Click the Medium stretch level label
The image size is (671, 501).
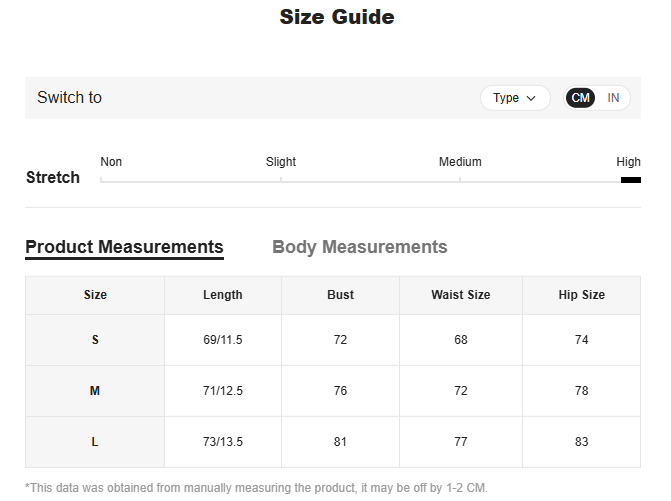(460, 162)
